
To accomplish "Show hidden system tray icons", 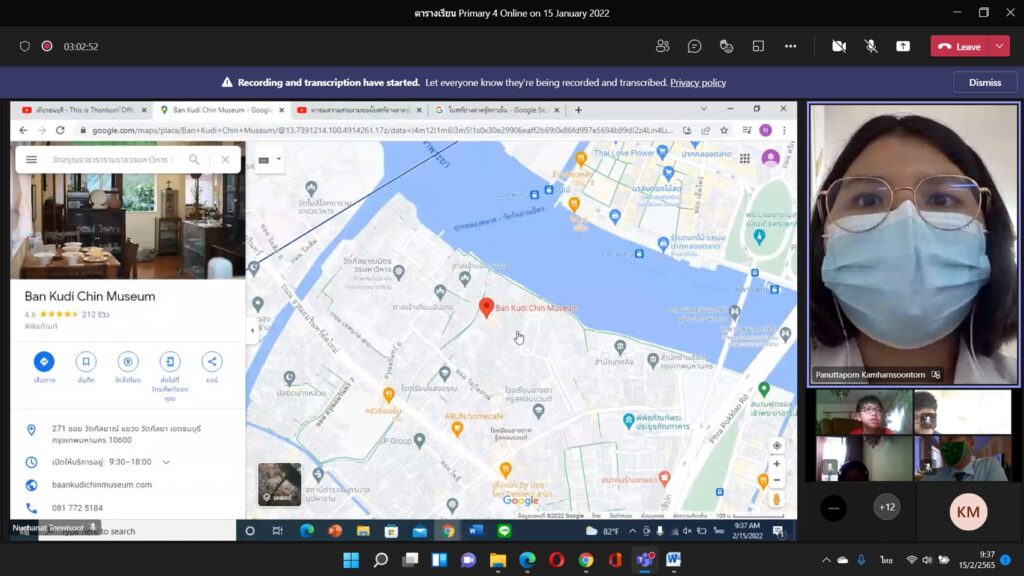I will pyautogui.click(x=826, y=560).
